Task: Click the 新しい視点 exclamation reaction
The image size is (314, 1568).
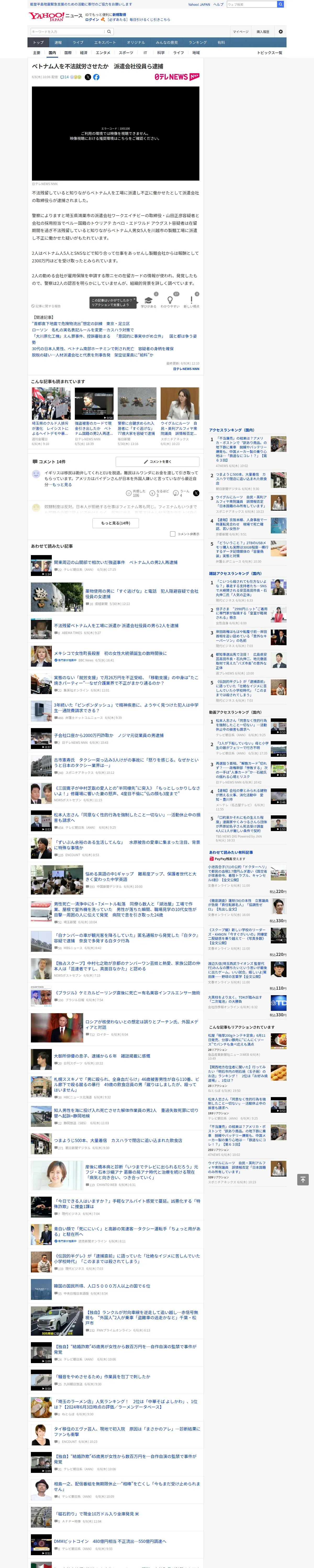Action: click(192, 301)
